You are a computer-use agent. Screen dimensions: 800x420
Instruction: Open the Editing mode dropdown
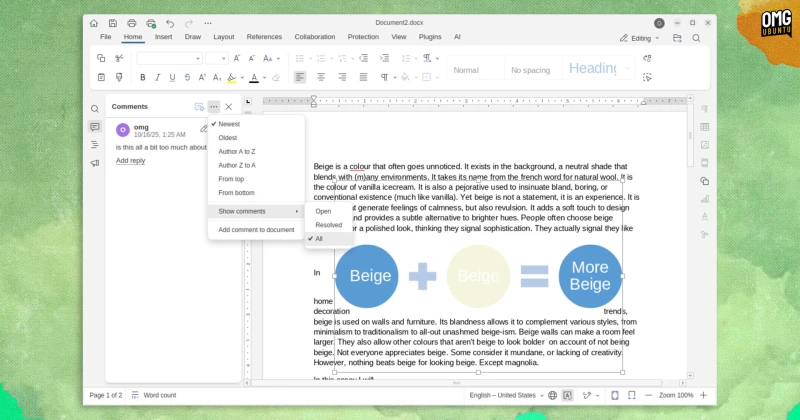[x=640, y=38]
